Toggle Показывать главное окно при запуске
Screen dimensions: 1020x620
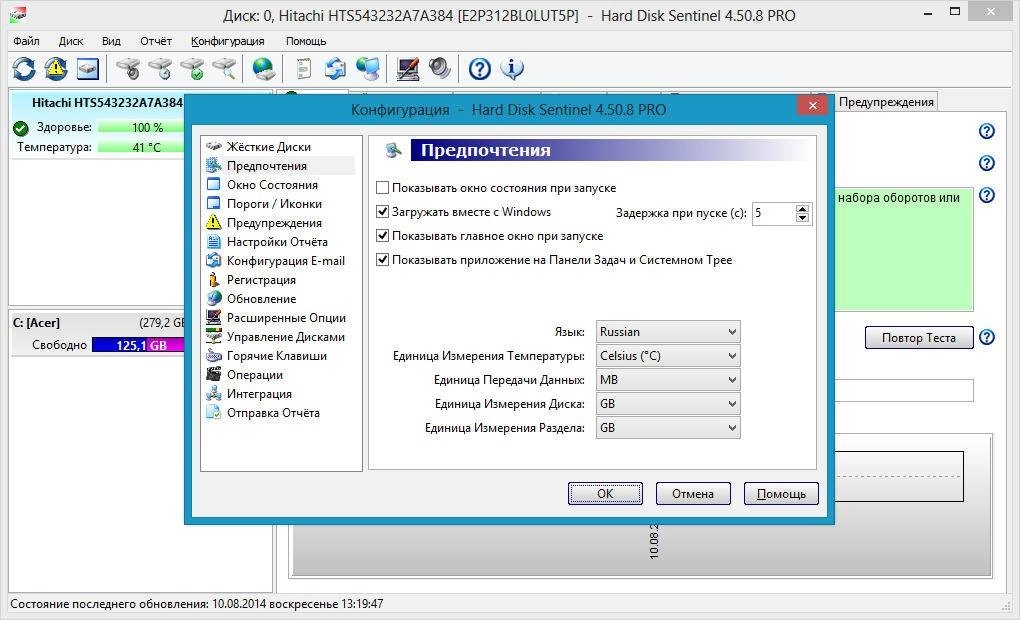tap(382, 236)
